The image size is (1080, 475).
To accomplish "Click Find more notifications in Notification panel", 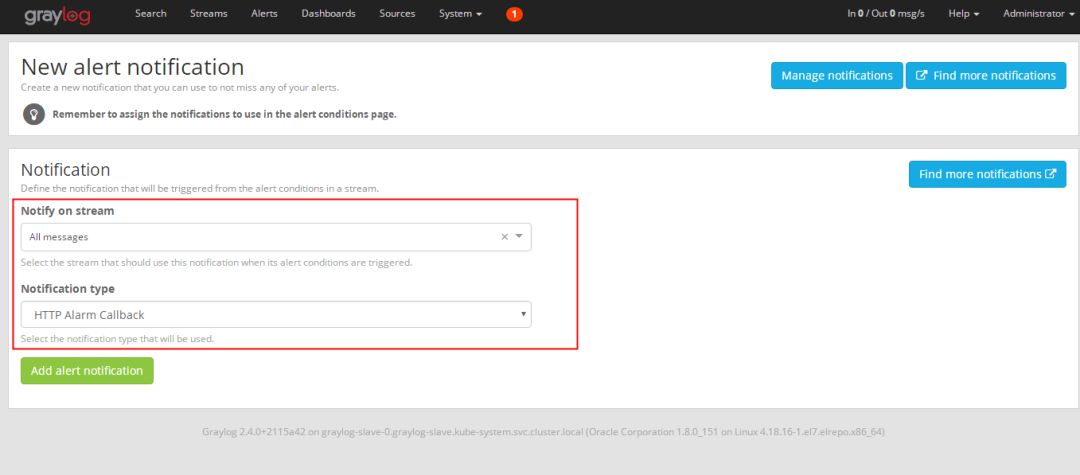I will 987,174.
